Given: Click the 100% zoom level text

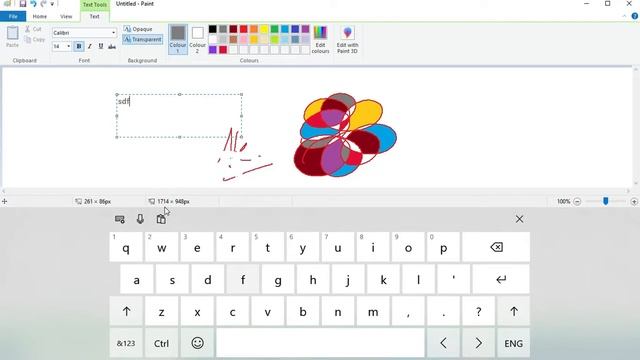Looking at the screenshot, I should [563, 202].
